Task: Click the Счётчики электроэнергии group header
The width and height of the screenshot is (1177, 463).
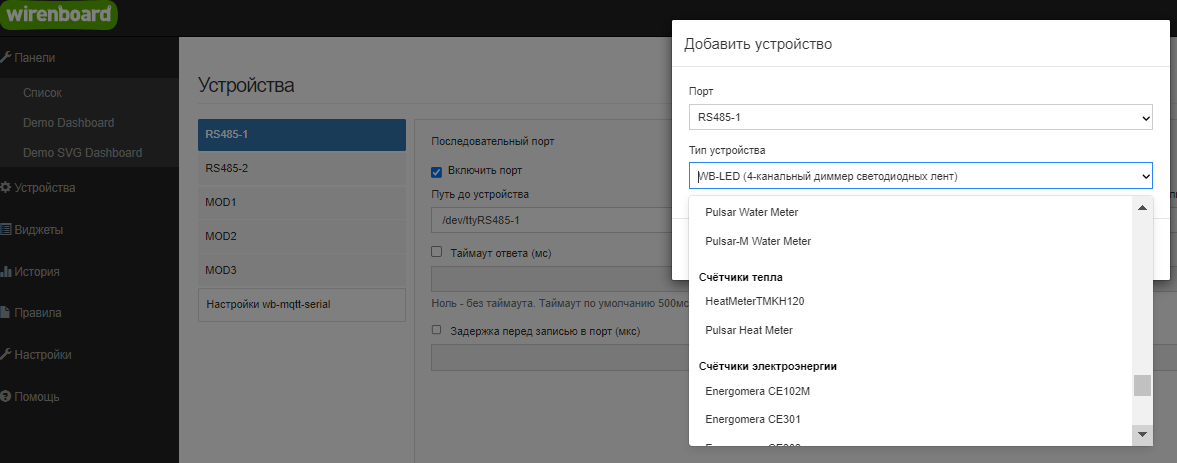Action: (x=768, y=366)
